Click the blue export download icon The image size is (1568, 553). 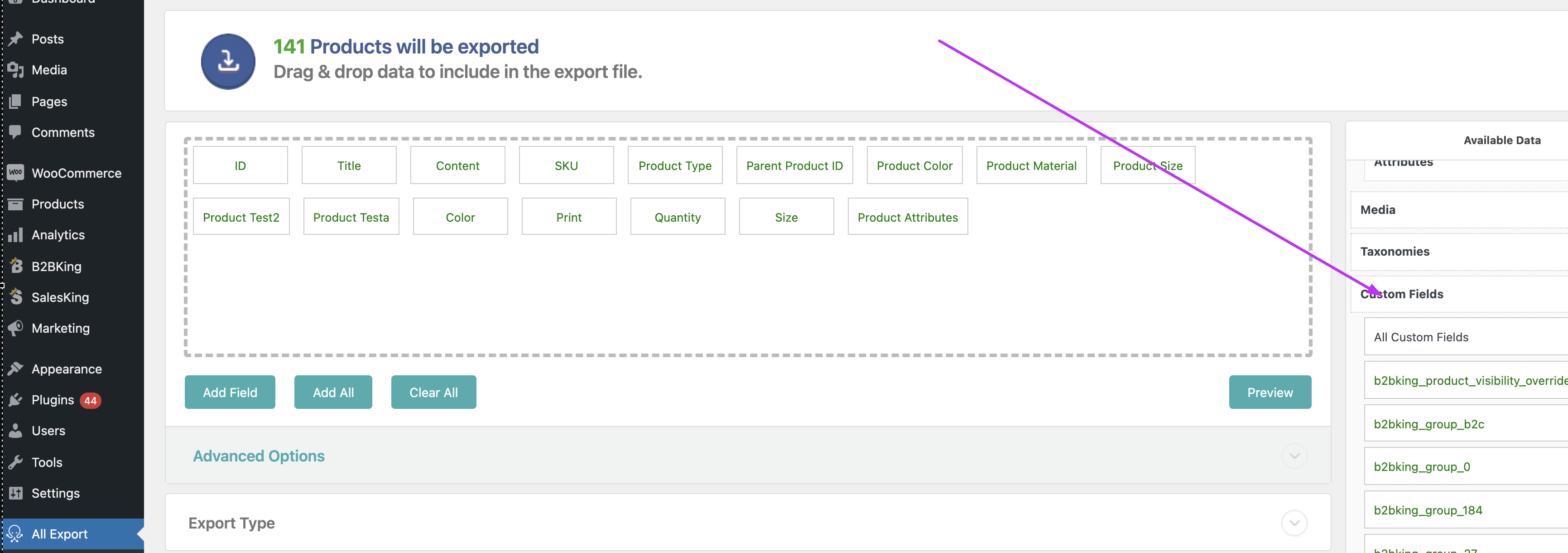click(228, 62)
